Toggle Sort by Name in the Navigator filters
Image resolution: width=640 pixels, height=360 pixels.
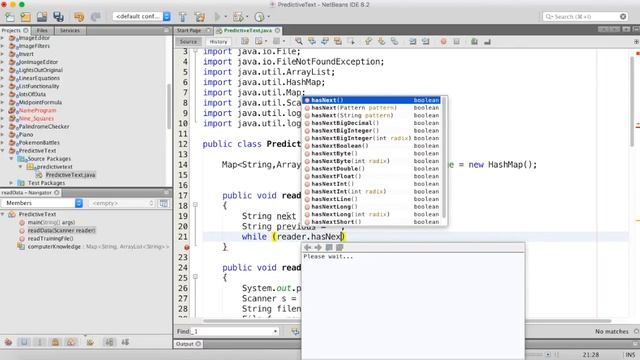click(x=109, y=342)
